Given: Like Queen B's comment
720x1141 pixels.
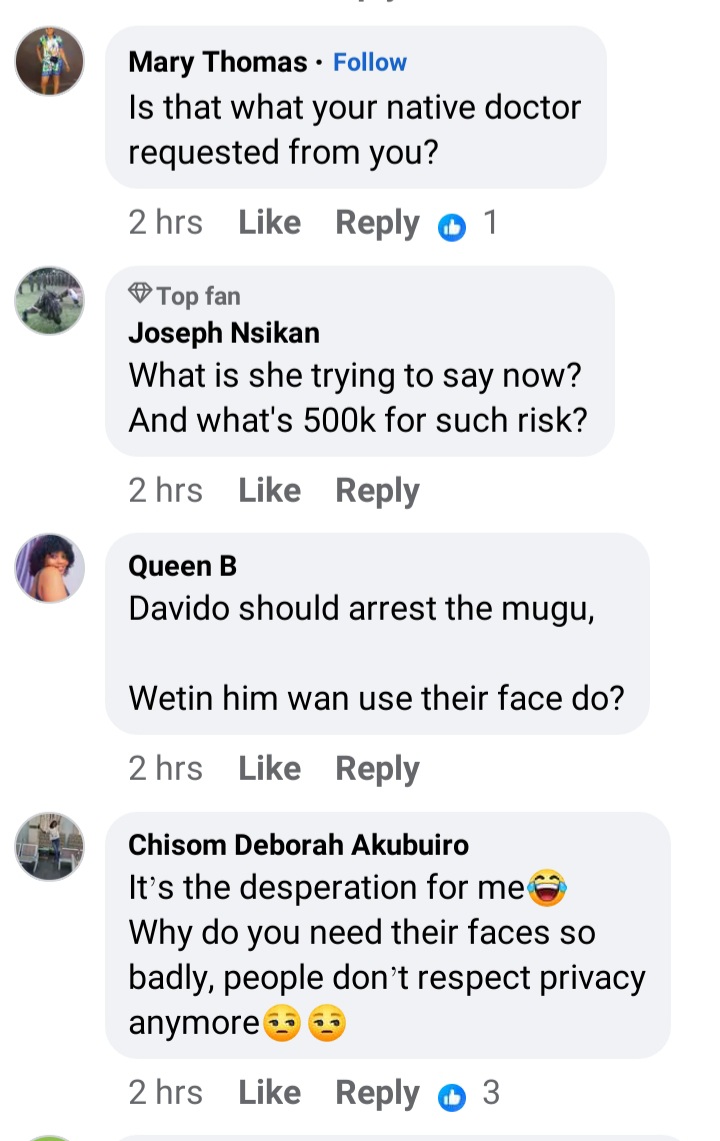Looking at the screenshot, I should pyautogui.click(x=269, y=768).
